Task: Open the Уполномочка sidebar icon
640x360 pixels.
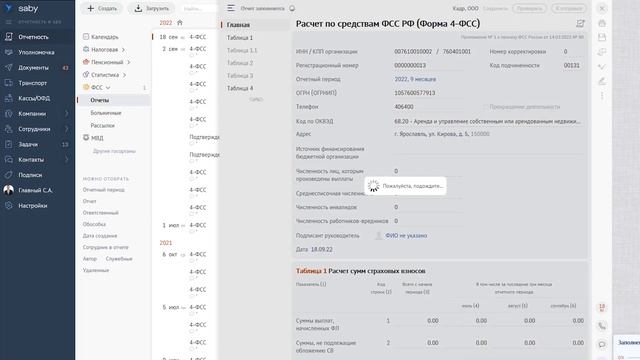Action: tap(9, 52)
